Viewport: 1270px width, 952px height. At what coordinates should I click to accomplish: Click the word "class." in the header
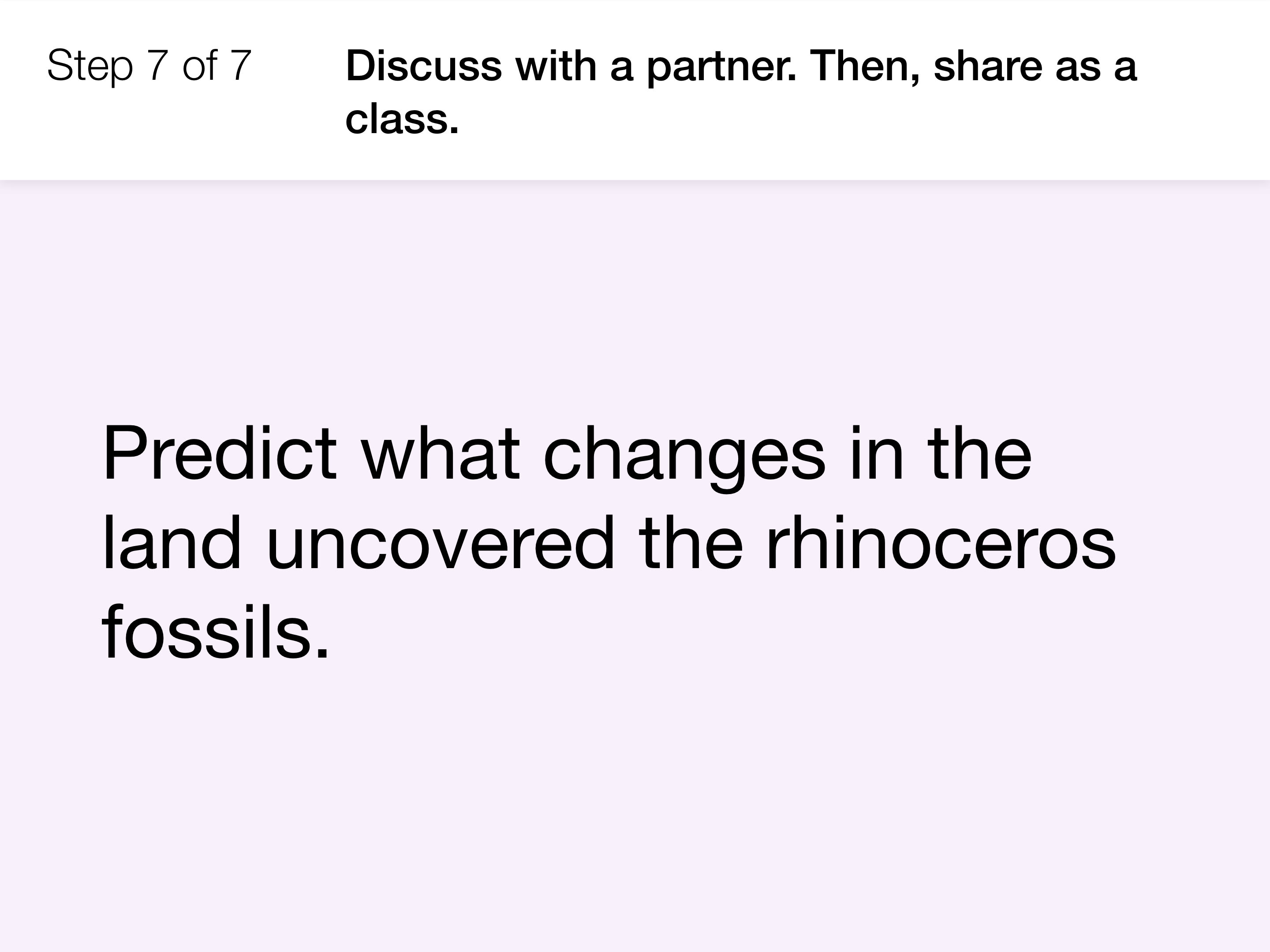pyautogui.click(x=402, y=119)
